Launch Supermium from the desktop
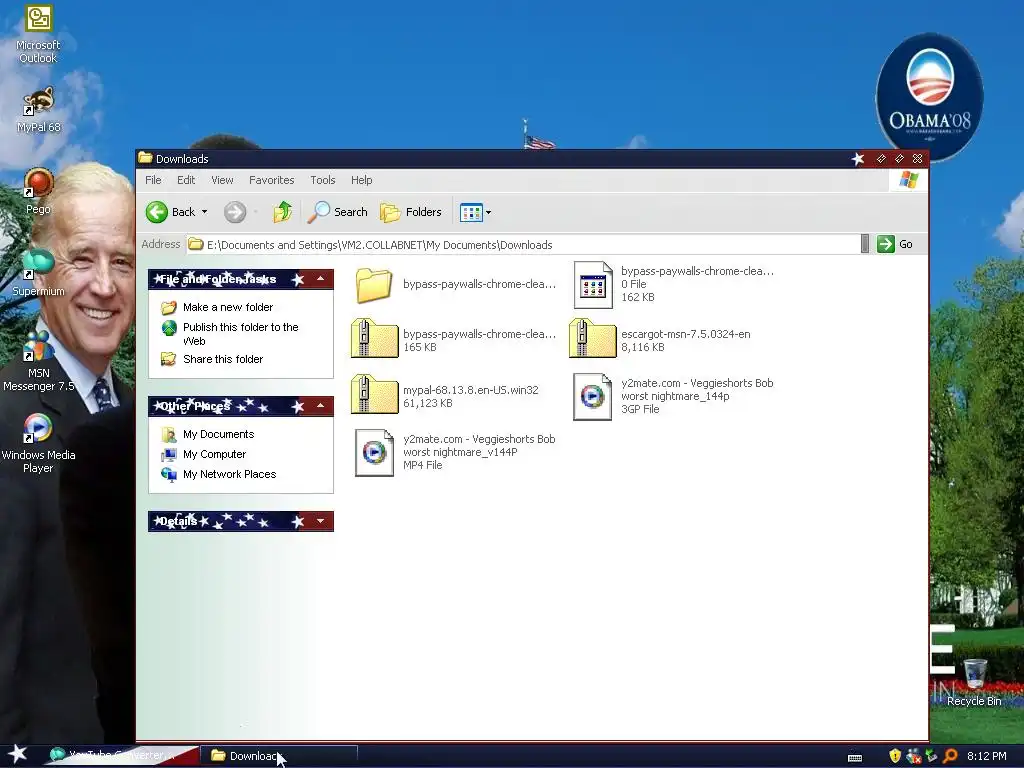1024x768 pixels. pos(39,273)
